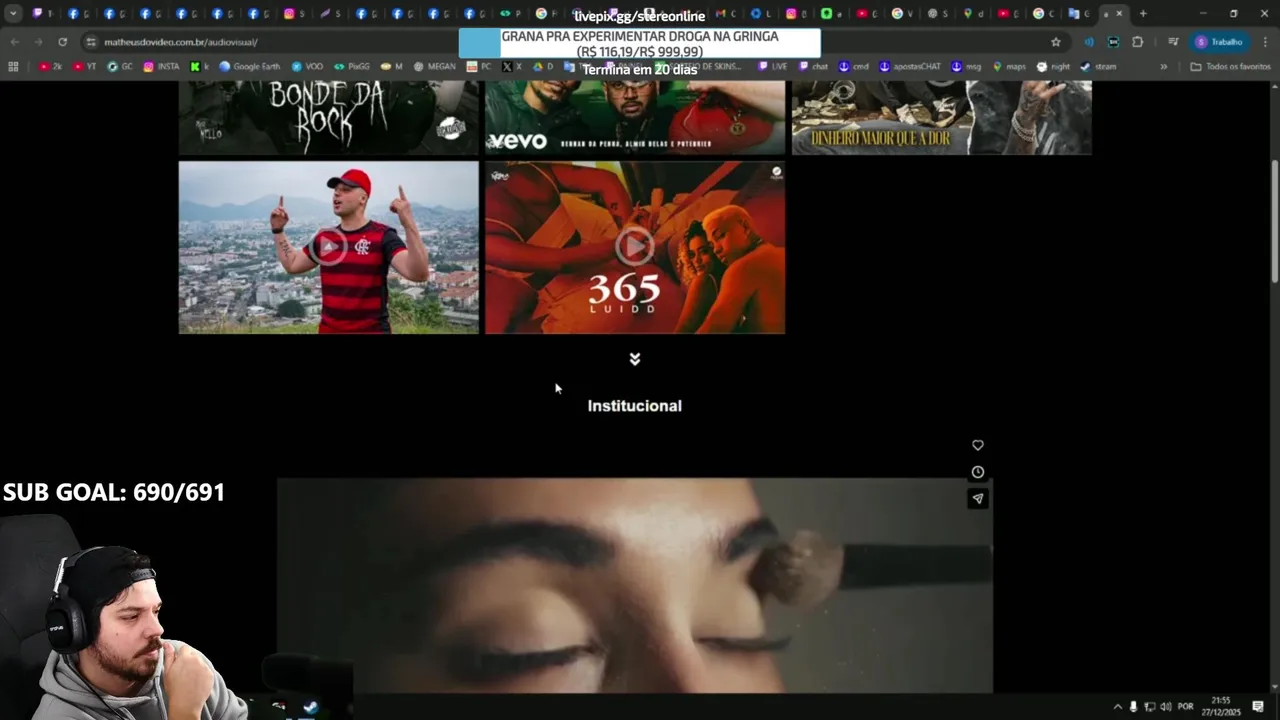Expand more videos with double chevron arrow
This screenshot has height=720, width=1280.
pos(634,359)
